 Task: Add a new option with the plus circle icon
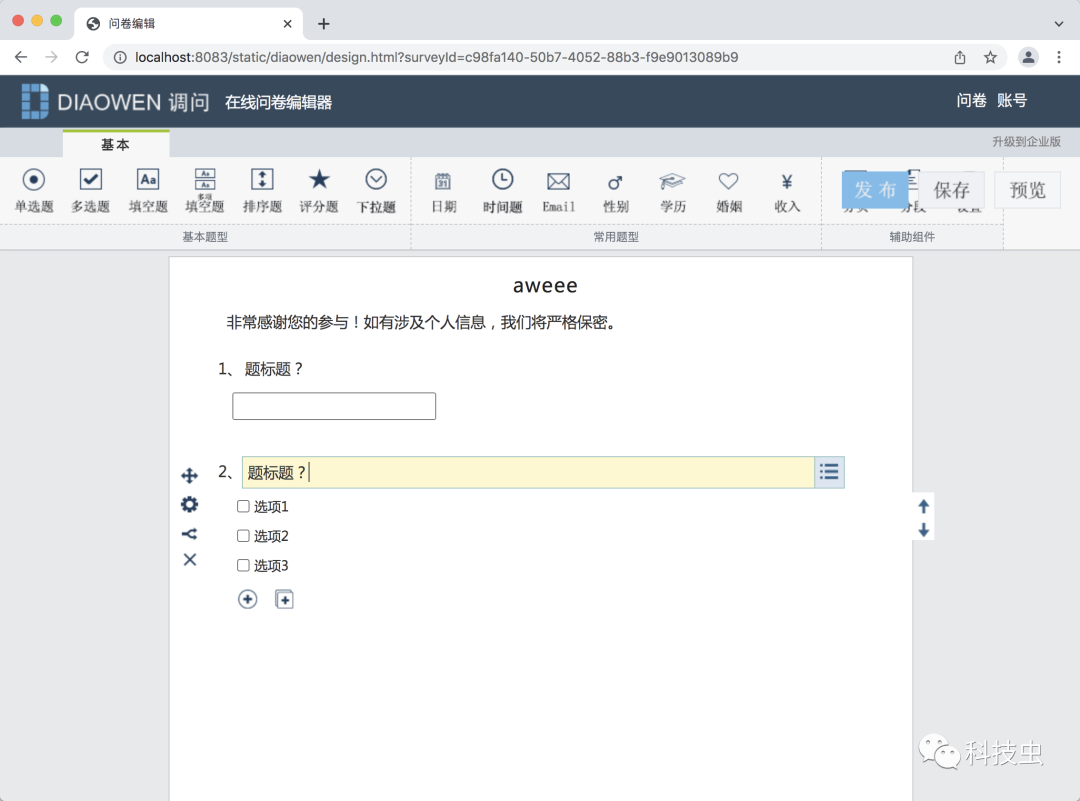[x=247, y=599]
